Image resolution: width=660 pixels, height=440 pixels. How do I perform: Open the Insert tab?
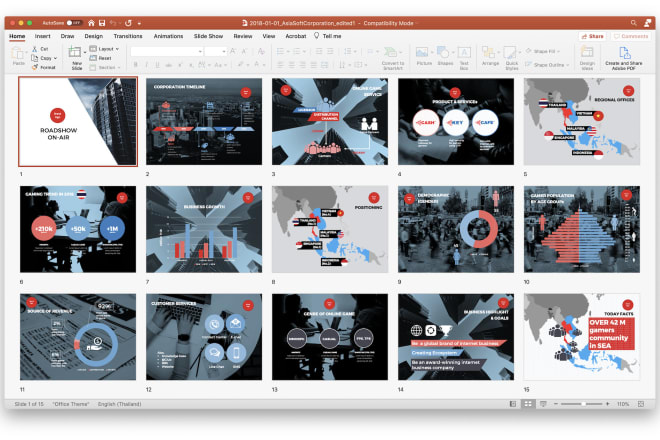coord(43,36)
